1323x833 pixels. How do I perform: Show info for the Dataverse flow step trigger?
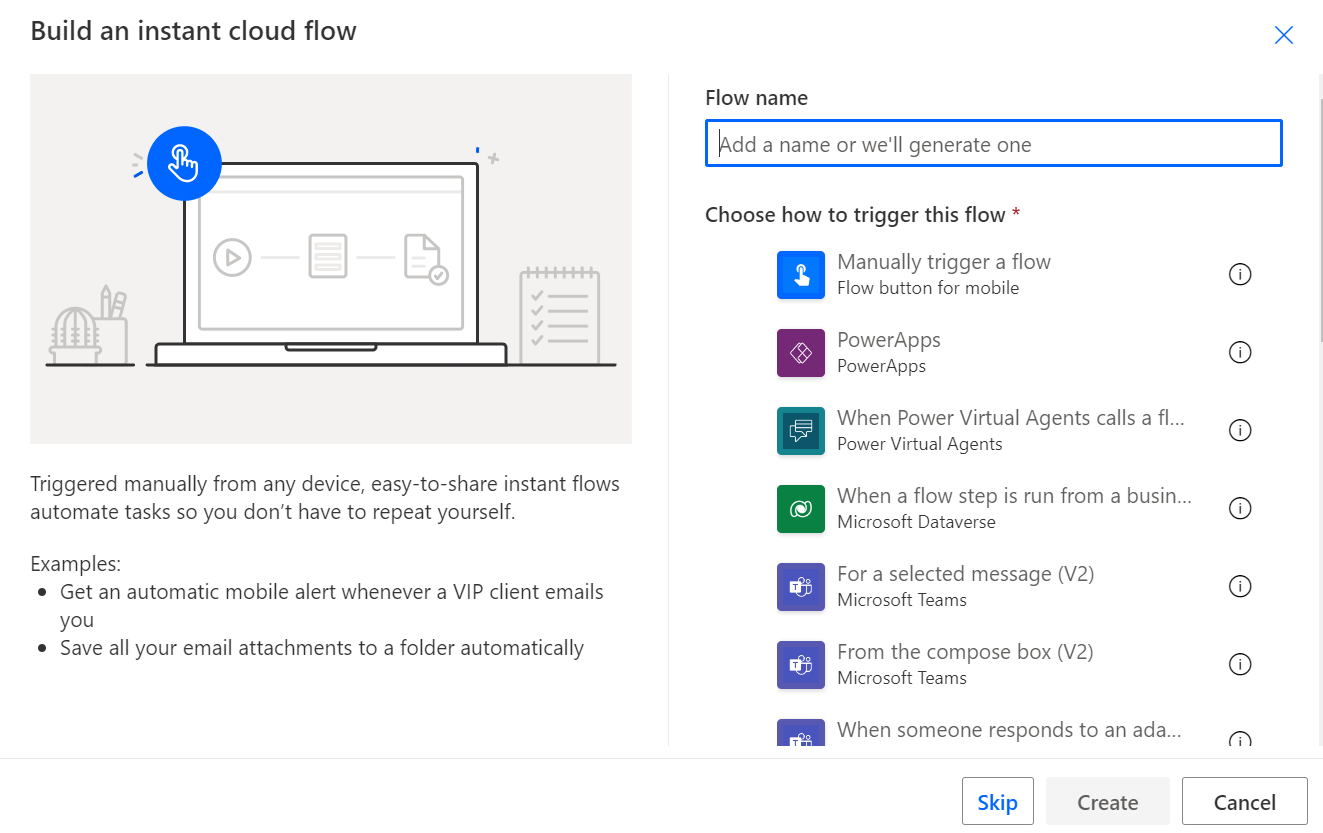(1240, 508)
